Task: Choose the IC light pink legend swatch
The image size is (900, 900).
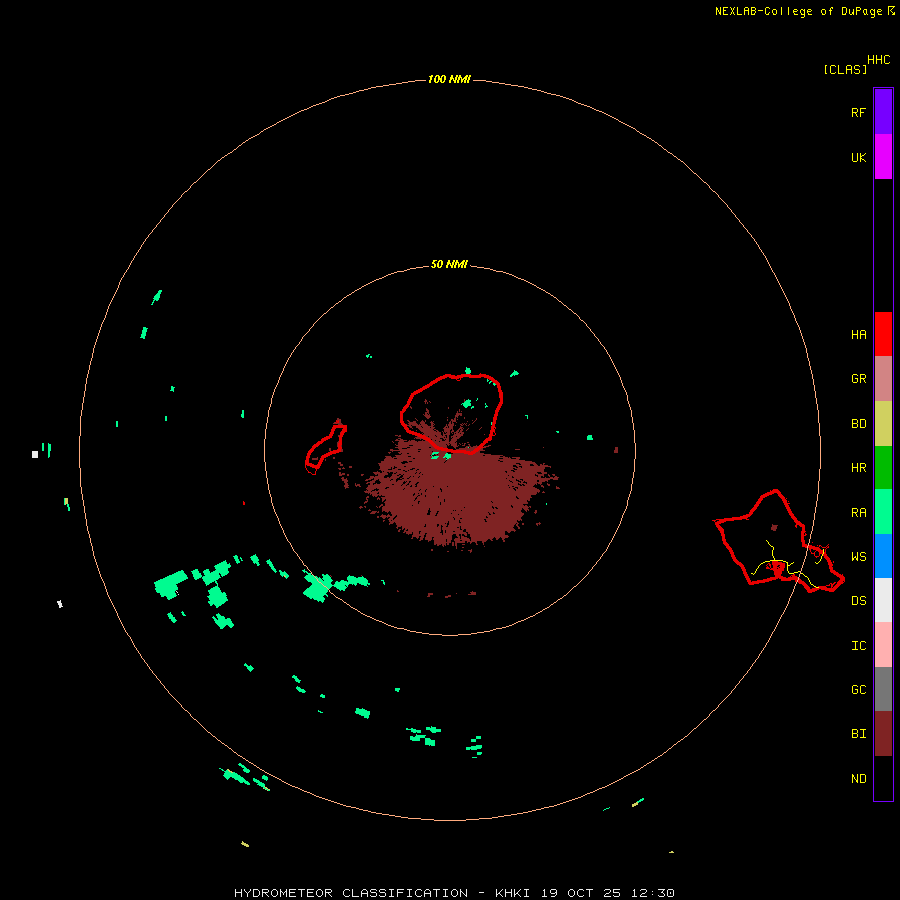Action: coord(883,645)
